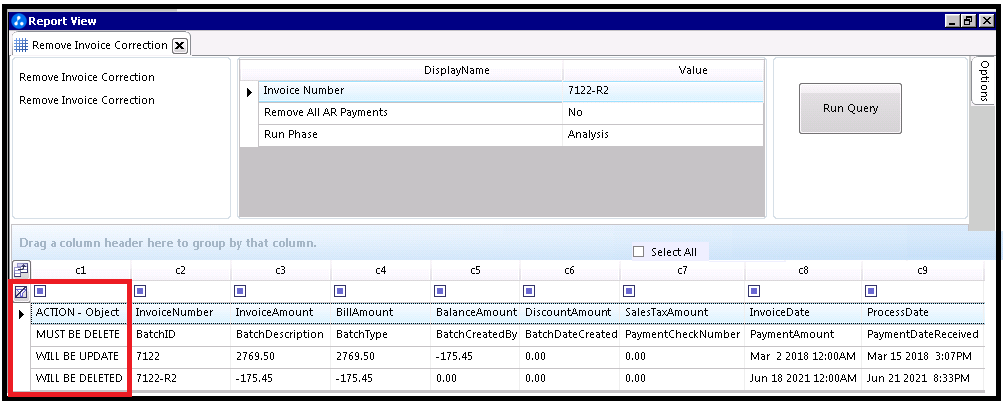Toggle the filter box under column c2
This screenshot has height=406, width=1004.
tap(141, 291)
